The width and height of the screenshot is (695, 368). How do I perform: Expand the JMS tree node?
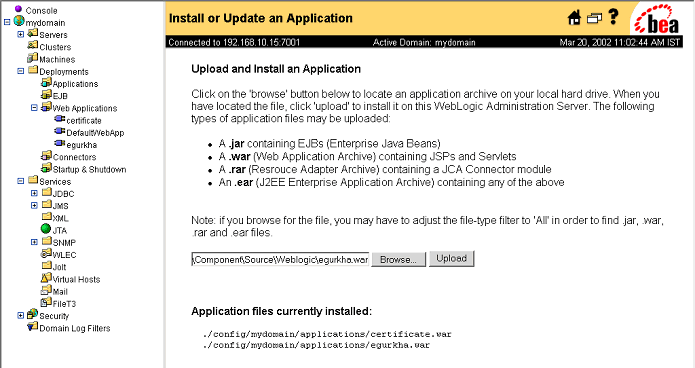click(x=34, y=205)
